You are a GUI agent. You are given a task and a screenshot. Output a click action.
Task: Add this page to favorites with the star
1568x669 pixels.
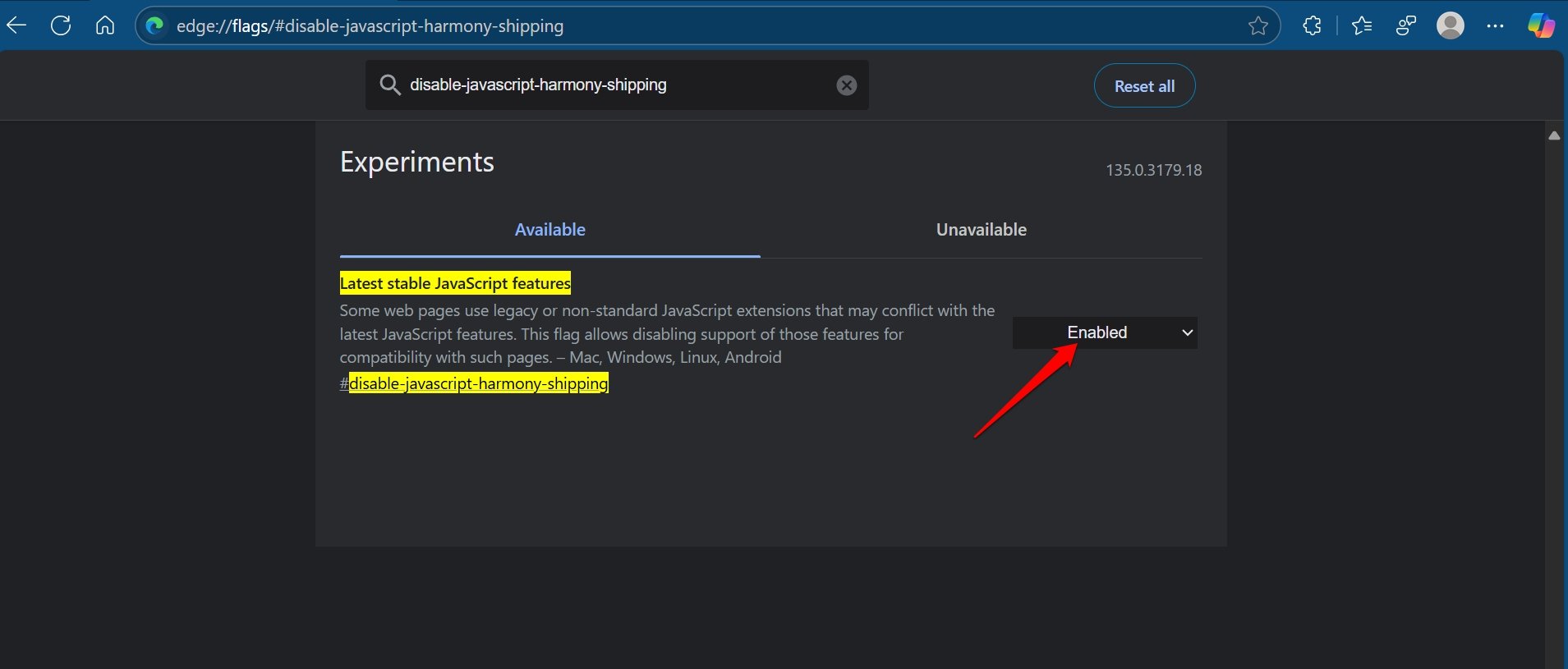[x=1258, y=26]
